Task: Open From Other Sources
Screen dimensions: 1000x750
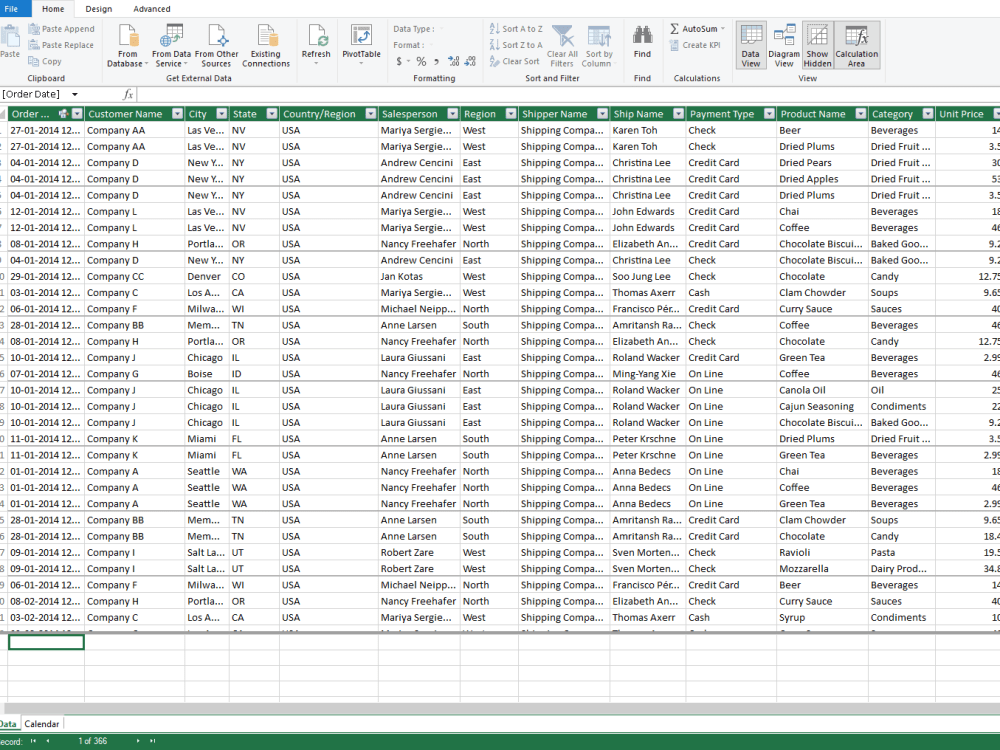Action: click(x=216, y=46)
